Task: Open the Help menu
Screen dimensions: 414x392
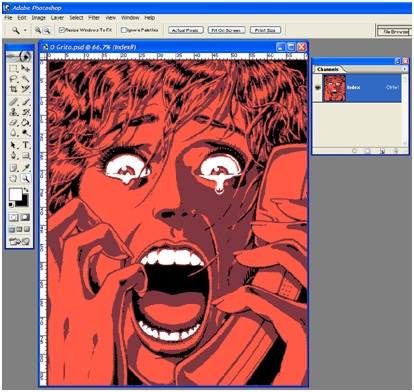Action: (x=150, y=18)
